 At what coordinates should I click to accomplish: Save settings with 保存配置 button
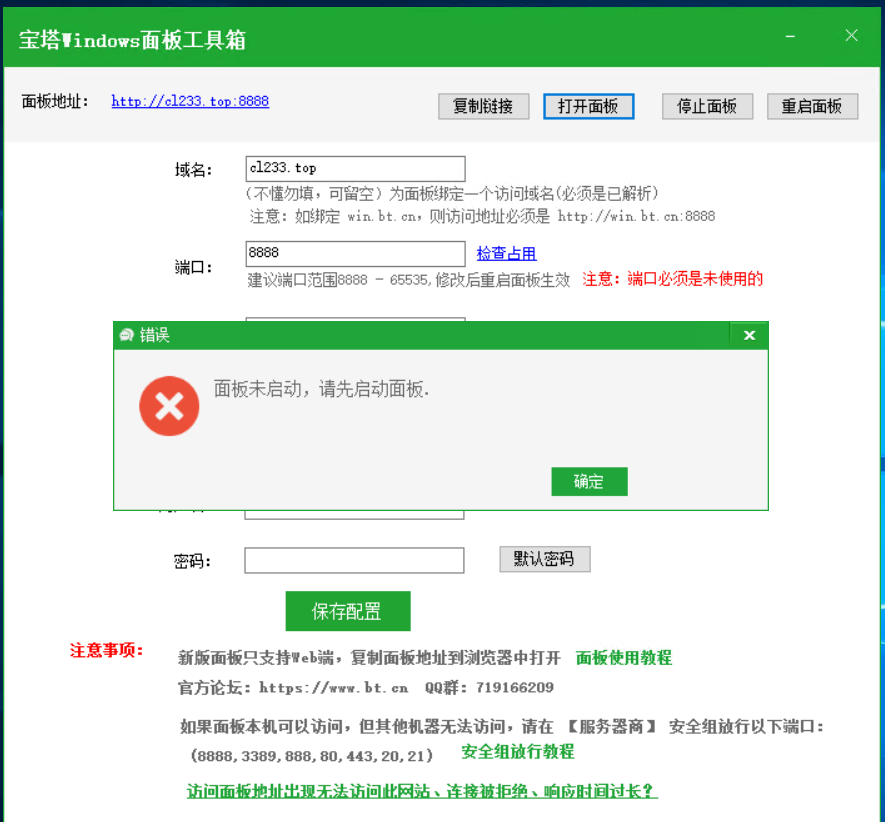point(348,611)
